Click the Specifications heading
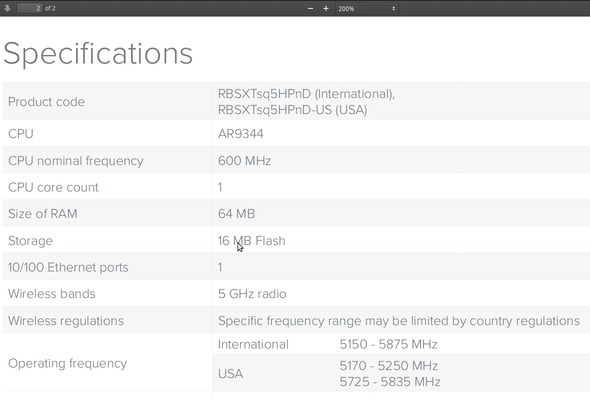This screenshot has height=400, width=590. 98,53
